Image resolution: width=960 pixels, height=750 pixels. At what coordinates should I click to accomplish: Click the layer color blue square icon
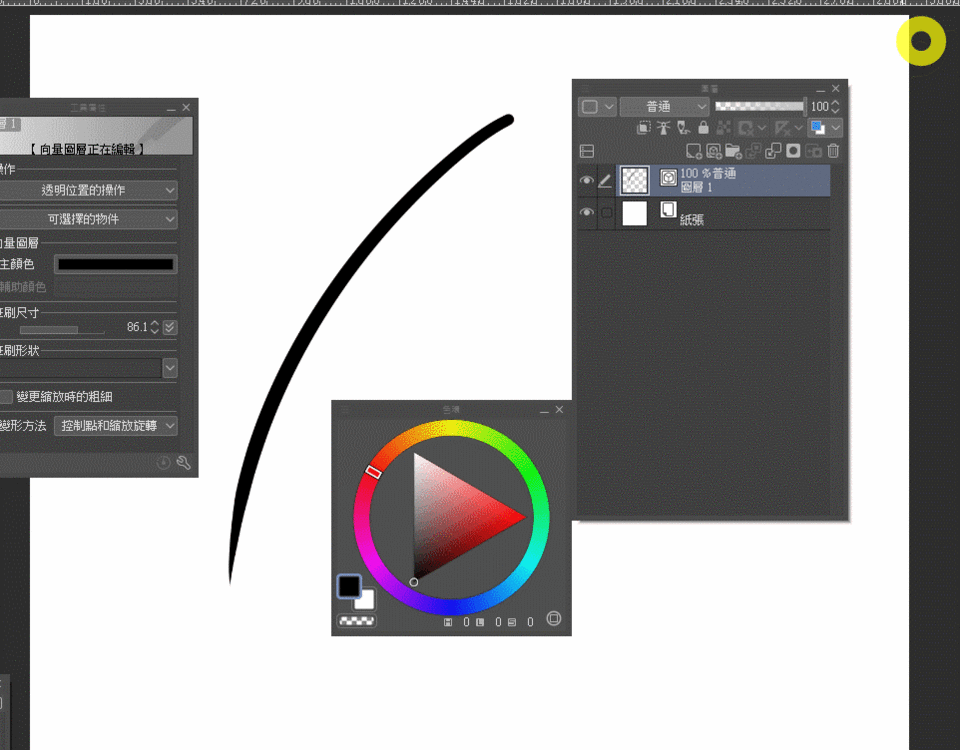[x=818, y=127]
